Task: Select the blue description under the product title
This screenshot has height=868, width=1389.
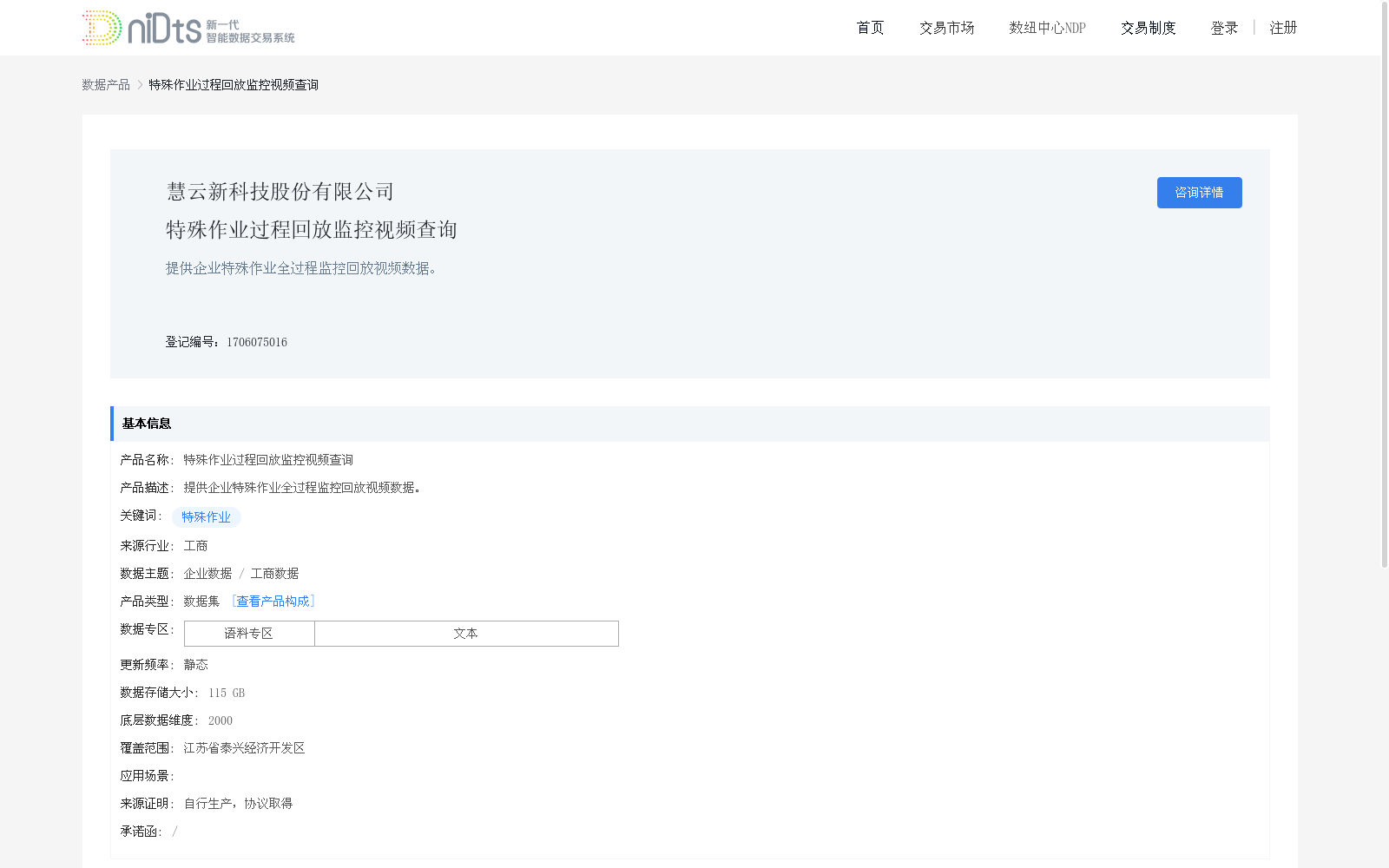Action: (301, 268)
